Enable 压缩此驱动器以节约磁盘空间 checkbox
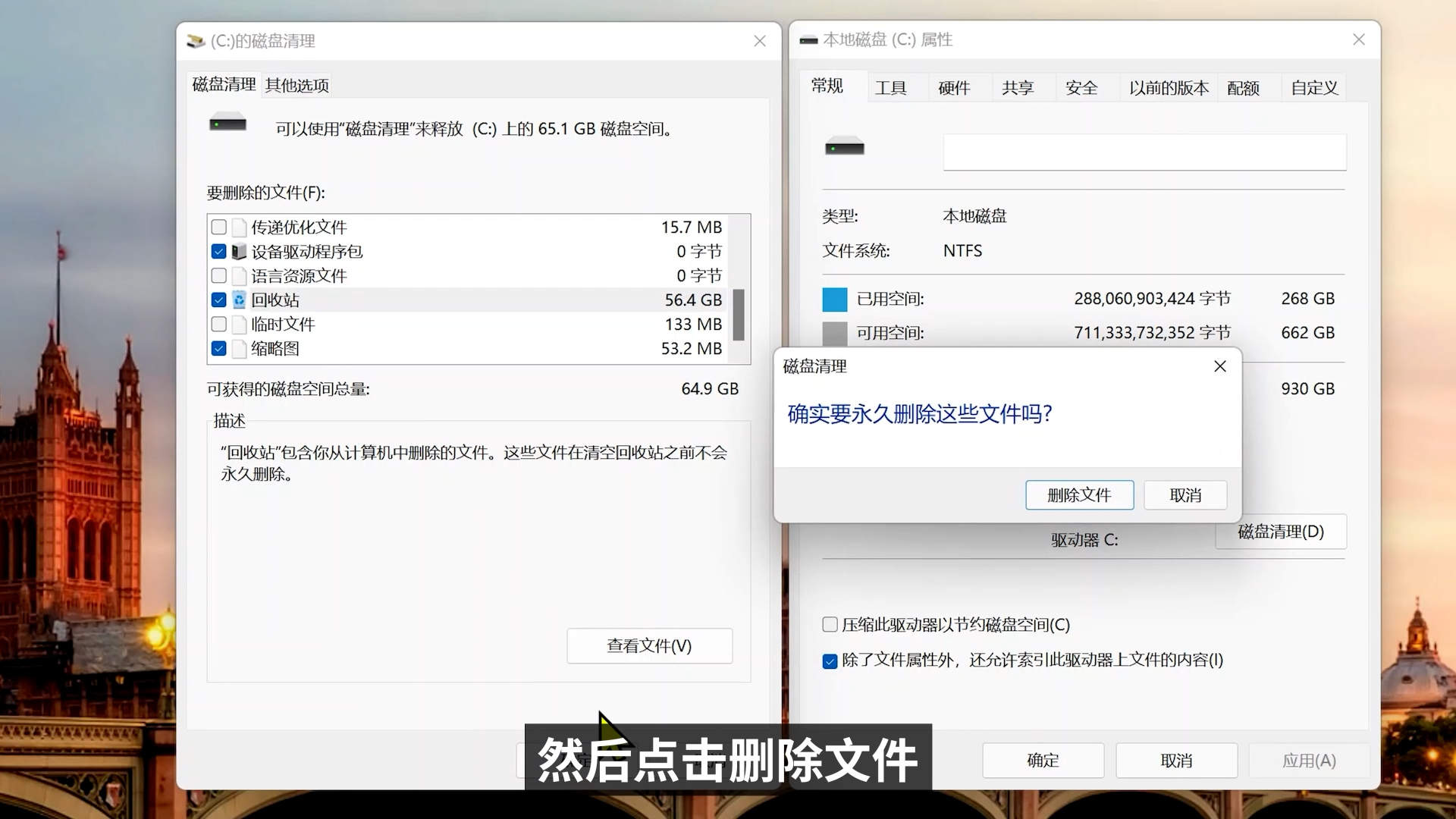 [830, 624]
